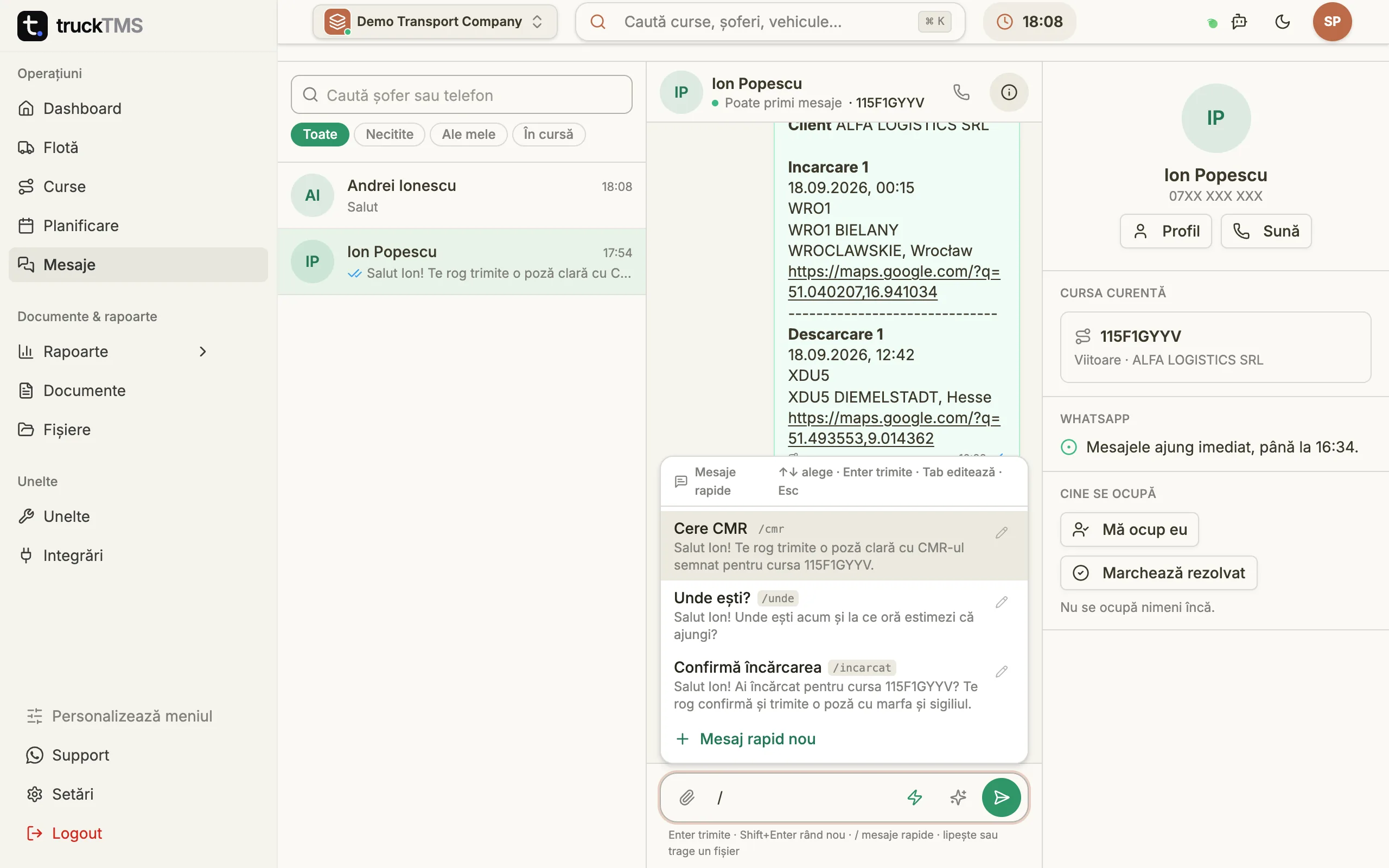Viewport: 1389px width, 868px height.
Task: Expand the Rapoarte submenu chevron
Action: coord(202,352)
